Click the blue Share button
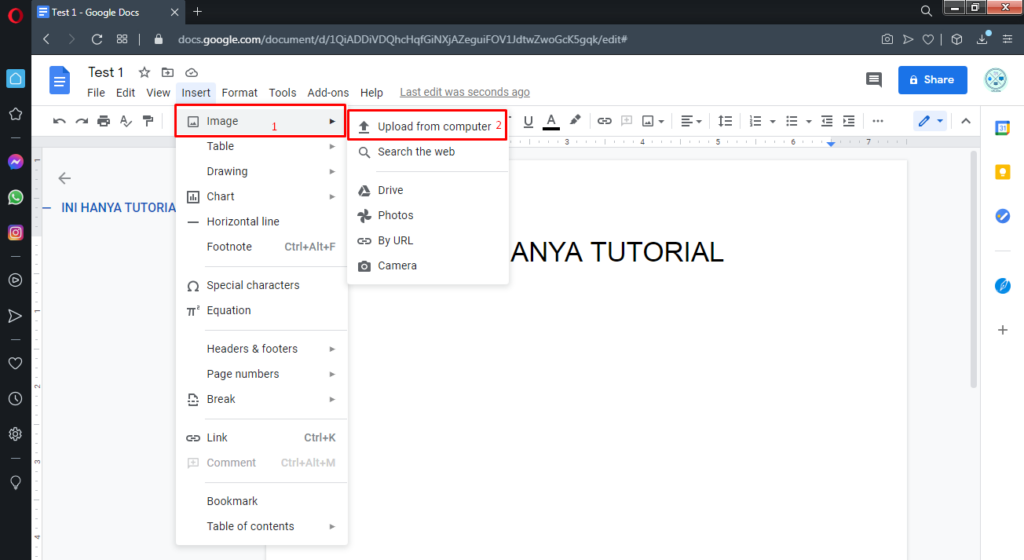The width and height of the screenshot is (1024, 560). coord(932,80)
